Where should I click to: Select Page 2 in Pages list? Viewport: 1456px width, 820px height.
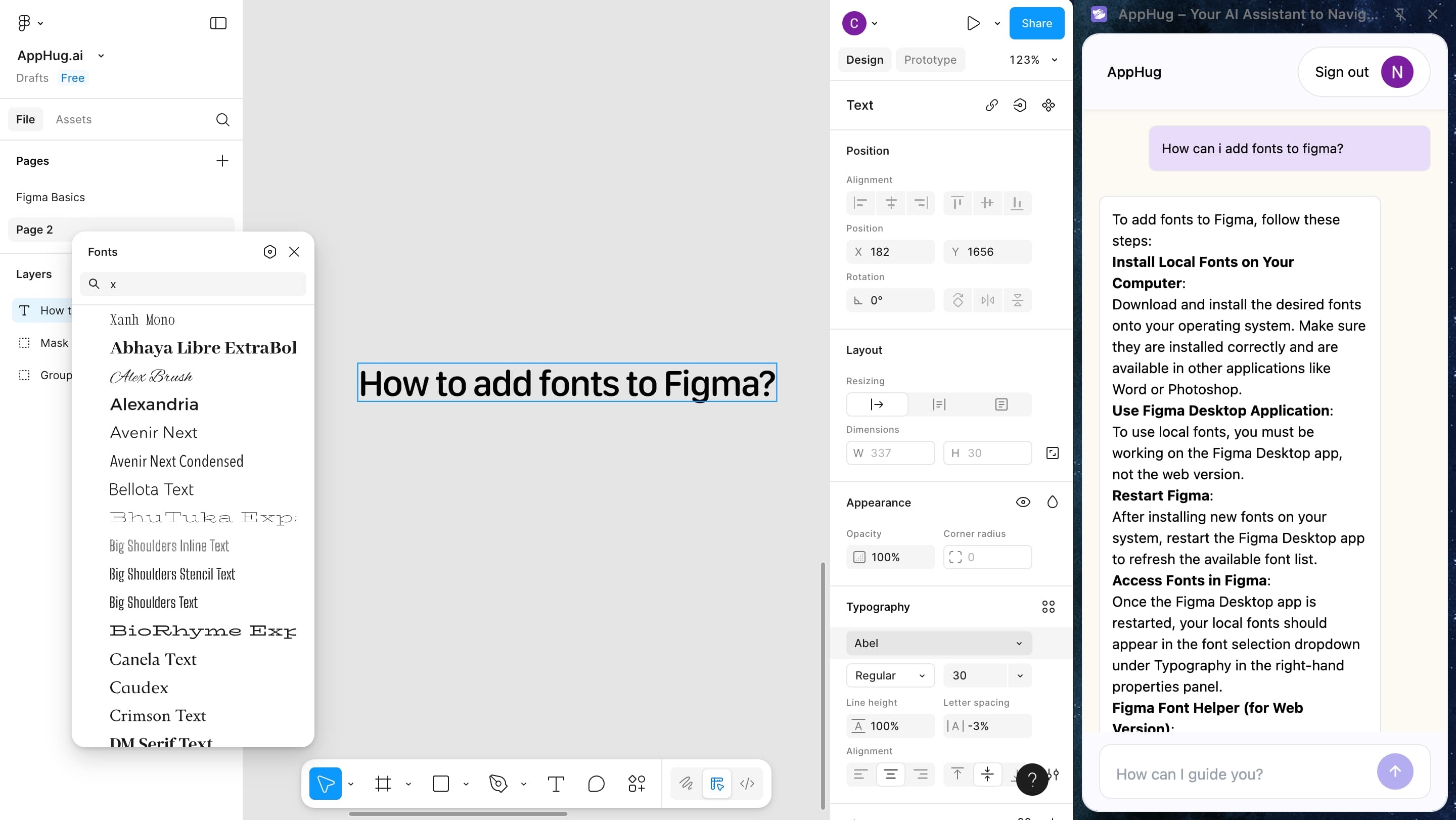121,230
